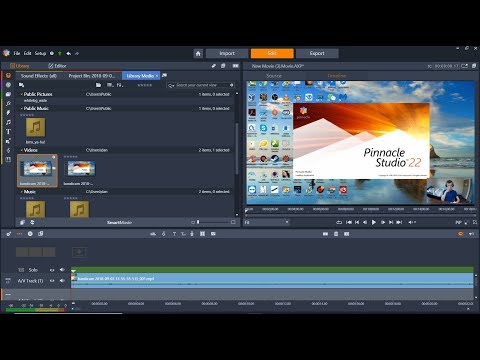This screenshot has height=360, width=480.
Task: Open SmartMovie at library bottom
Action: (x=119, y=222)
